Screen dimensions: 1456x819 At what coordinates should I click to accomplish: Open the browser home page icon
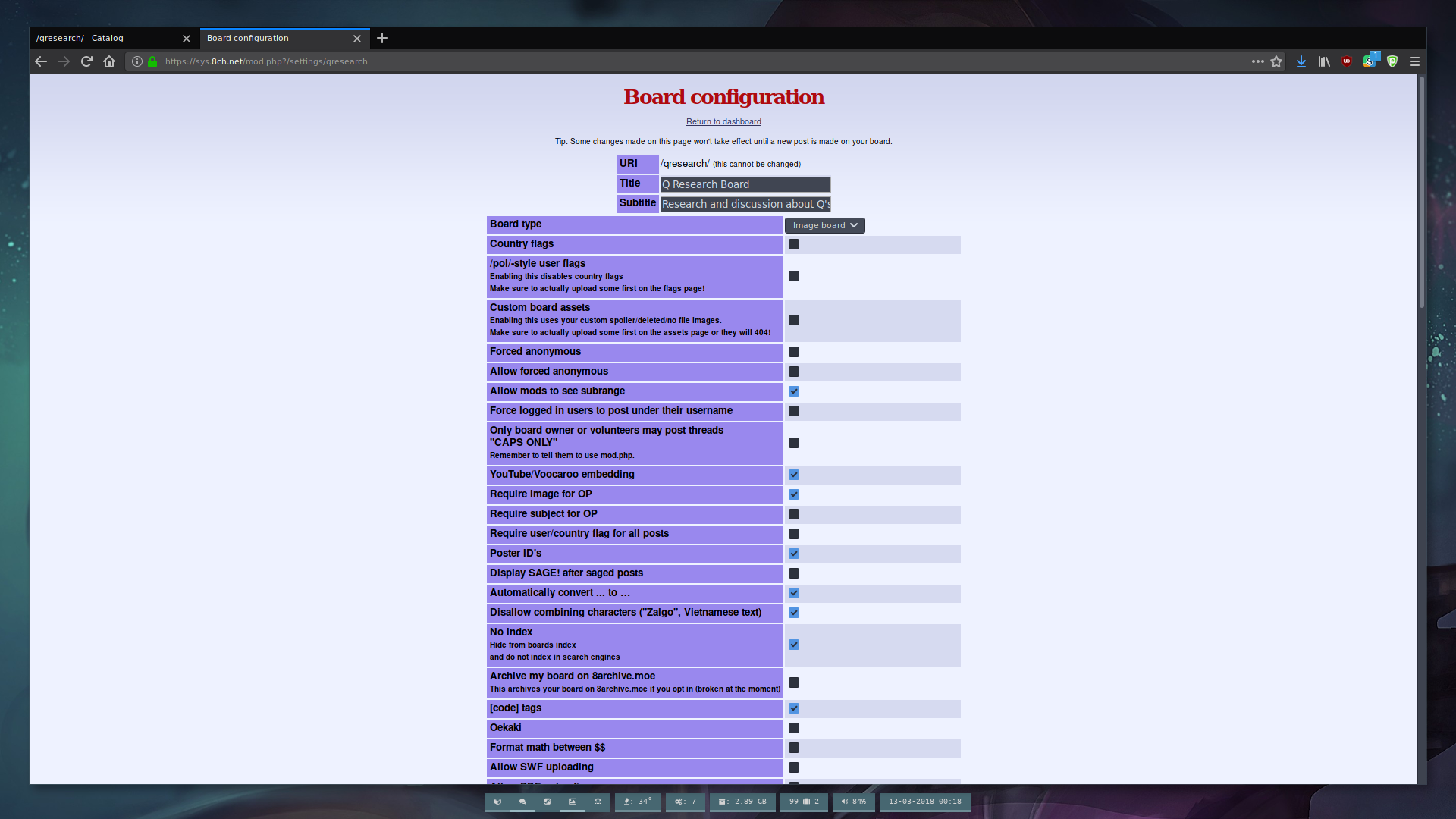(x=109, y=61)
